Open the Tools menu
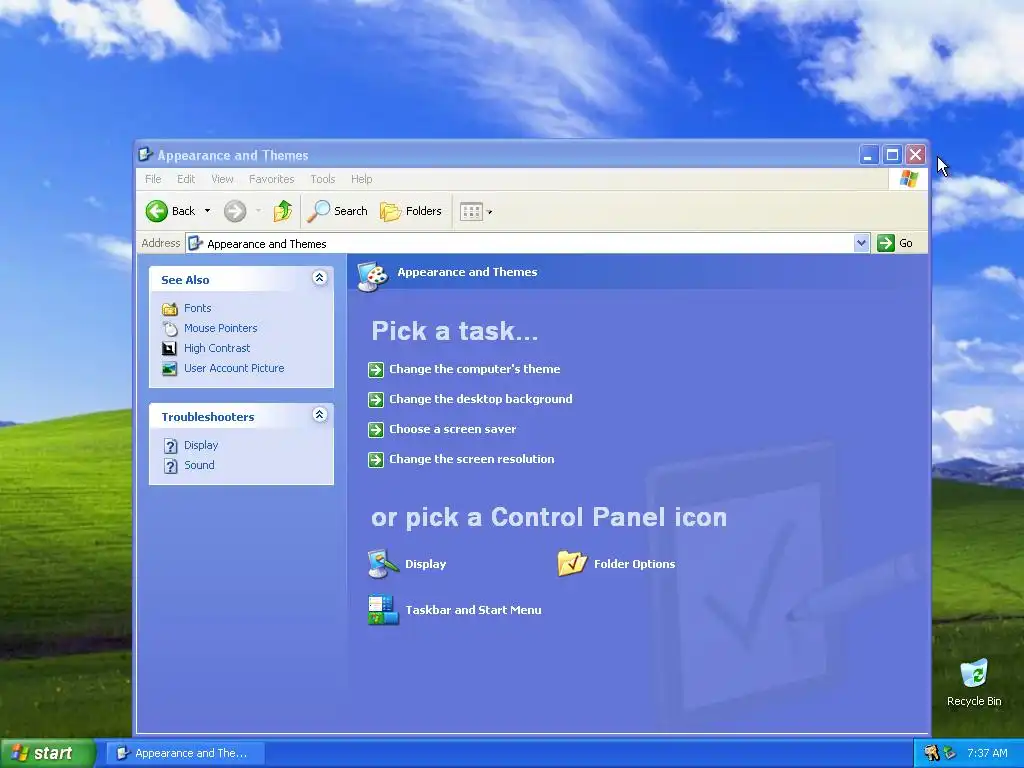The height and width of the screenshot is (768, 1024). (323, 179)
